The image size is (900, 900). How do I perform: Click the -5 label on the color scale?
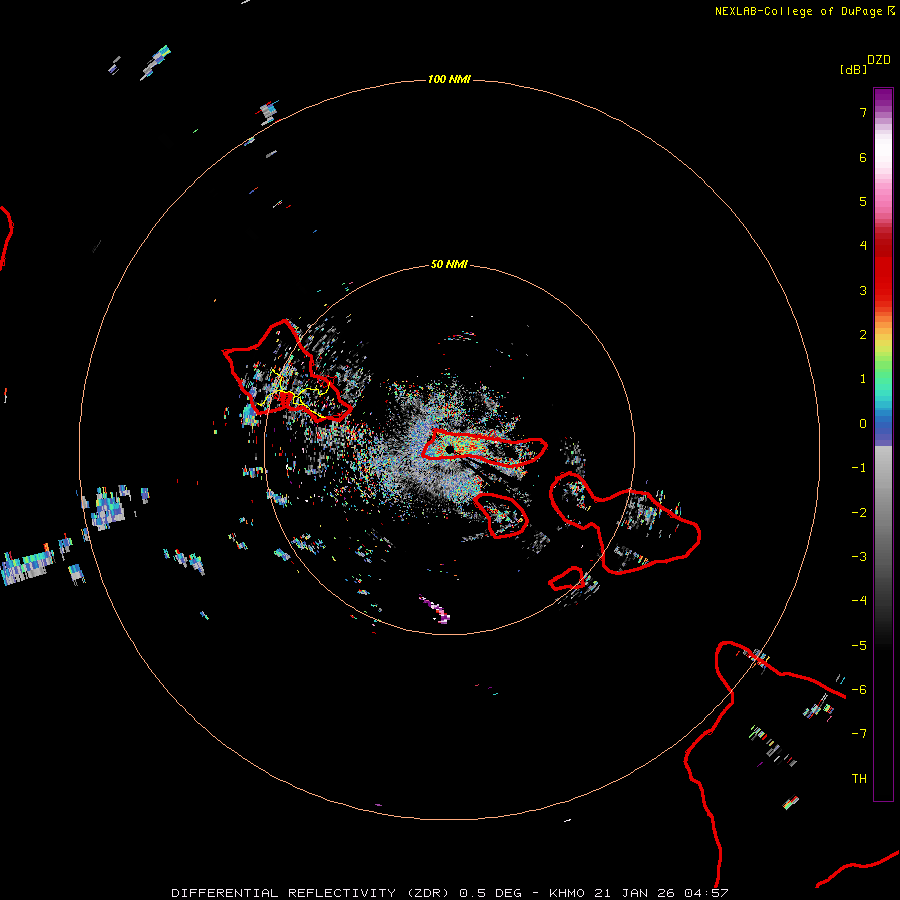tap(859, 646)
